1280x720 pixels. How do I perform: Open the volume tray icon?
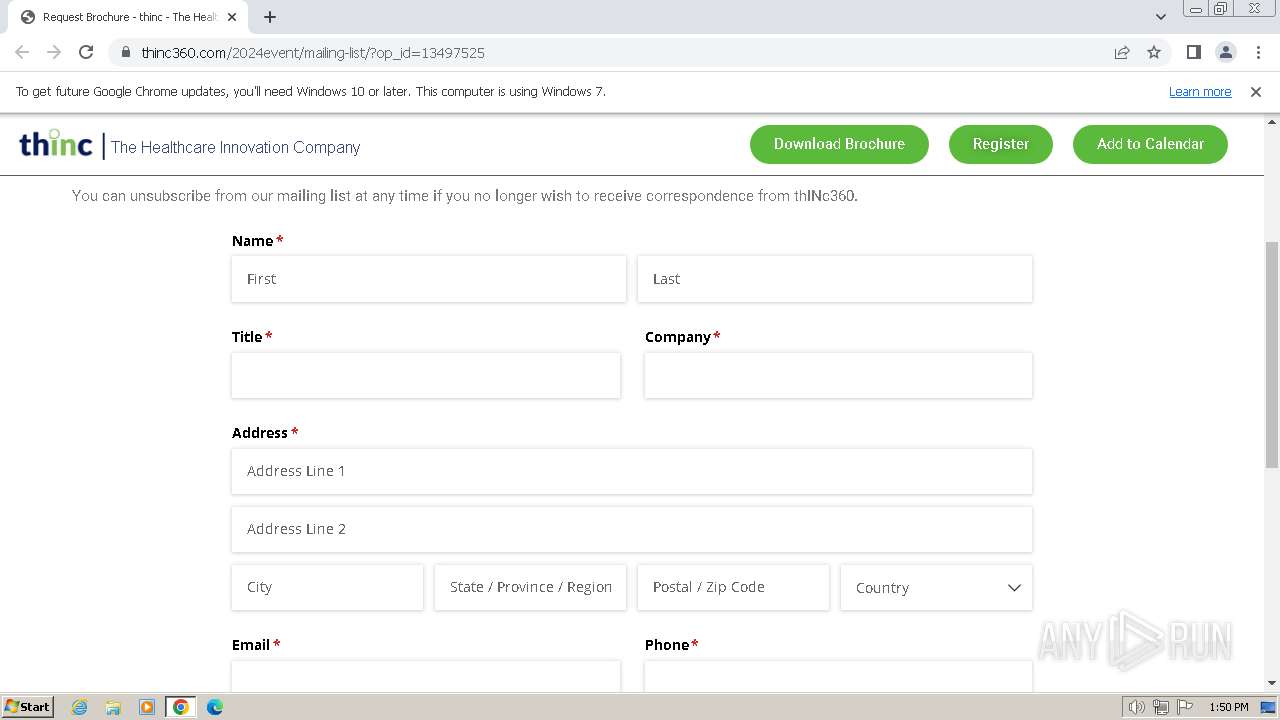pos(1137,707)
